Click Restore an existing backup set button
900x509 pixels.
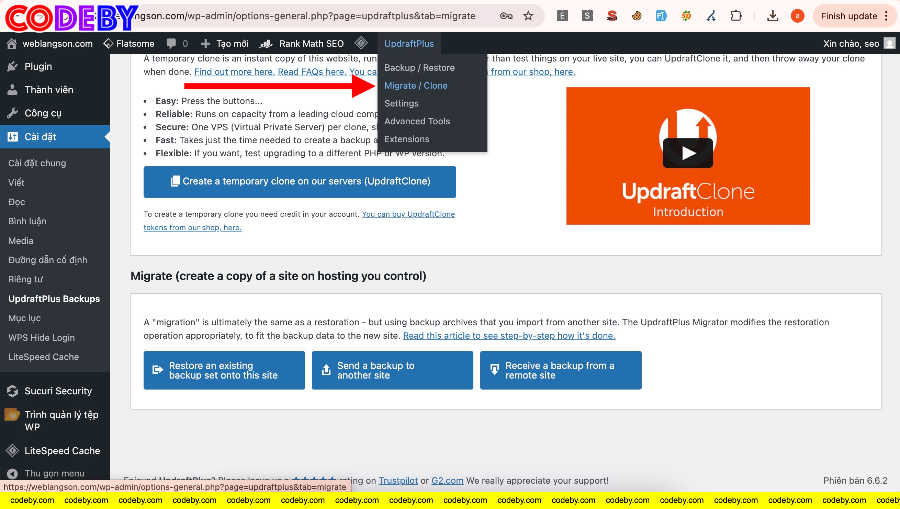point(224,370)
